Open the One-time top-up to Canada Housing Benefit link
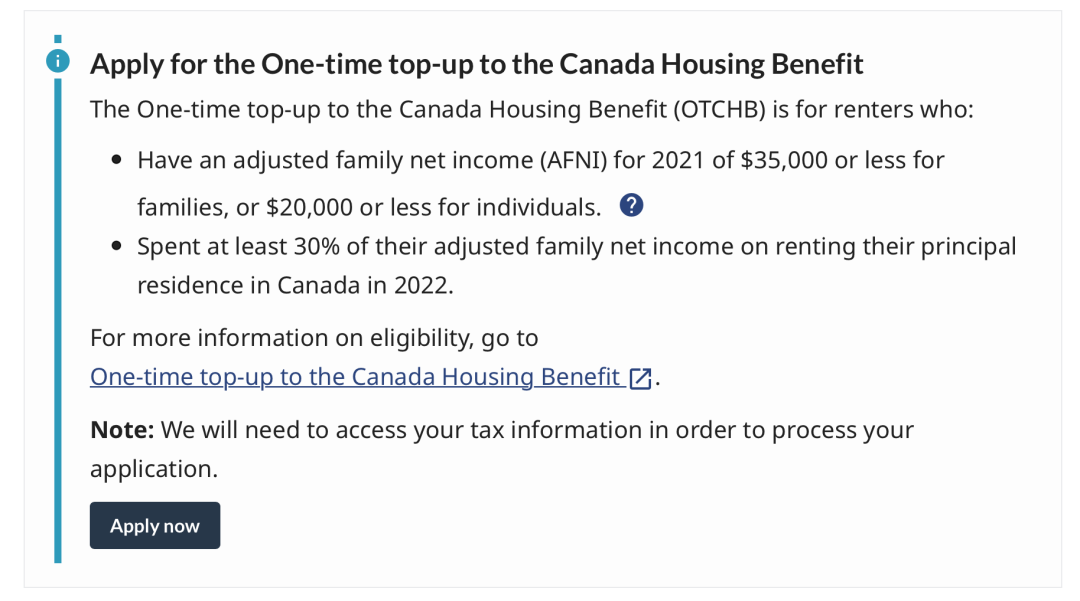The image size is (1080, 601). [x=355, y=377]
